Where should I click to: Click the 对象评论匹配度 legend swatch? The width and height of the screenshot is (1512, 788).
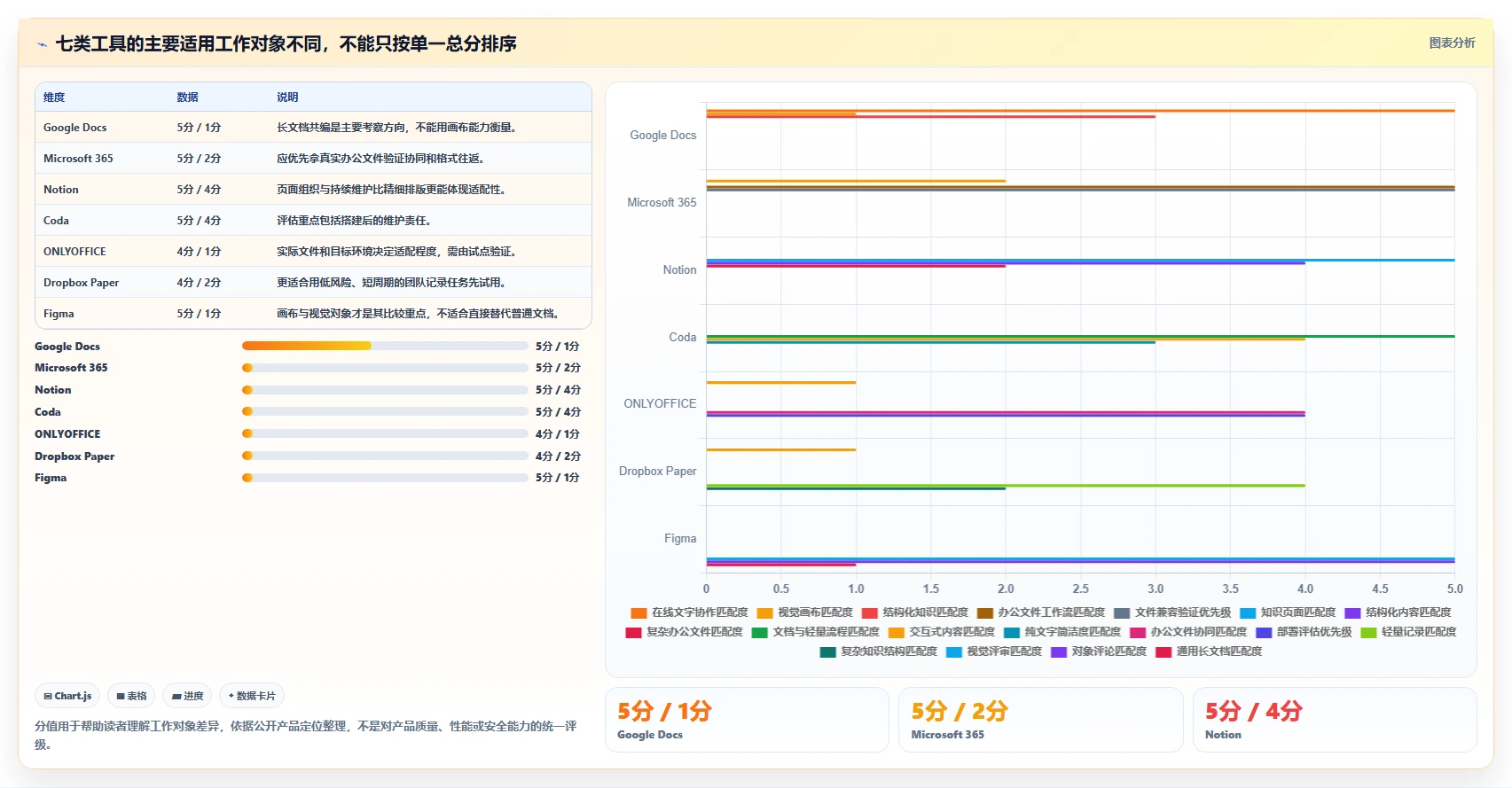click(1059, 651)
